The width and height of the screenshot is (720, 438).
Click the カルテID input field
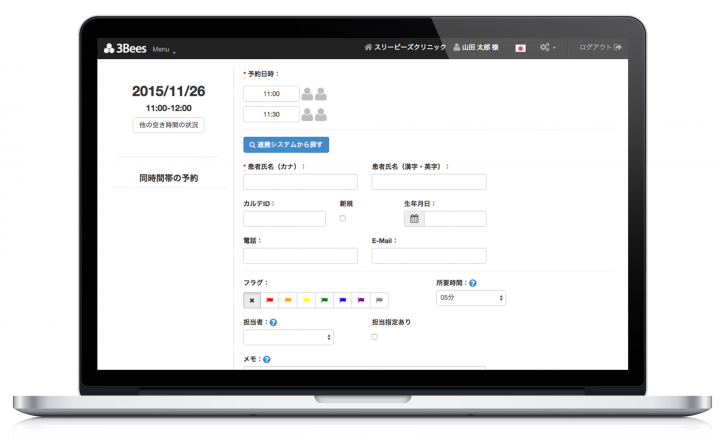tap(284, 219)
